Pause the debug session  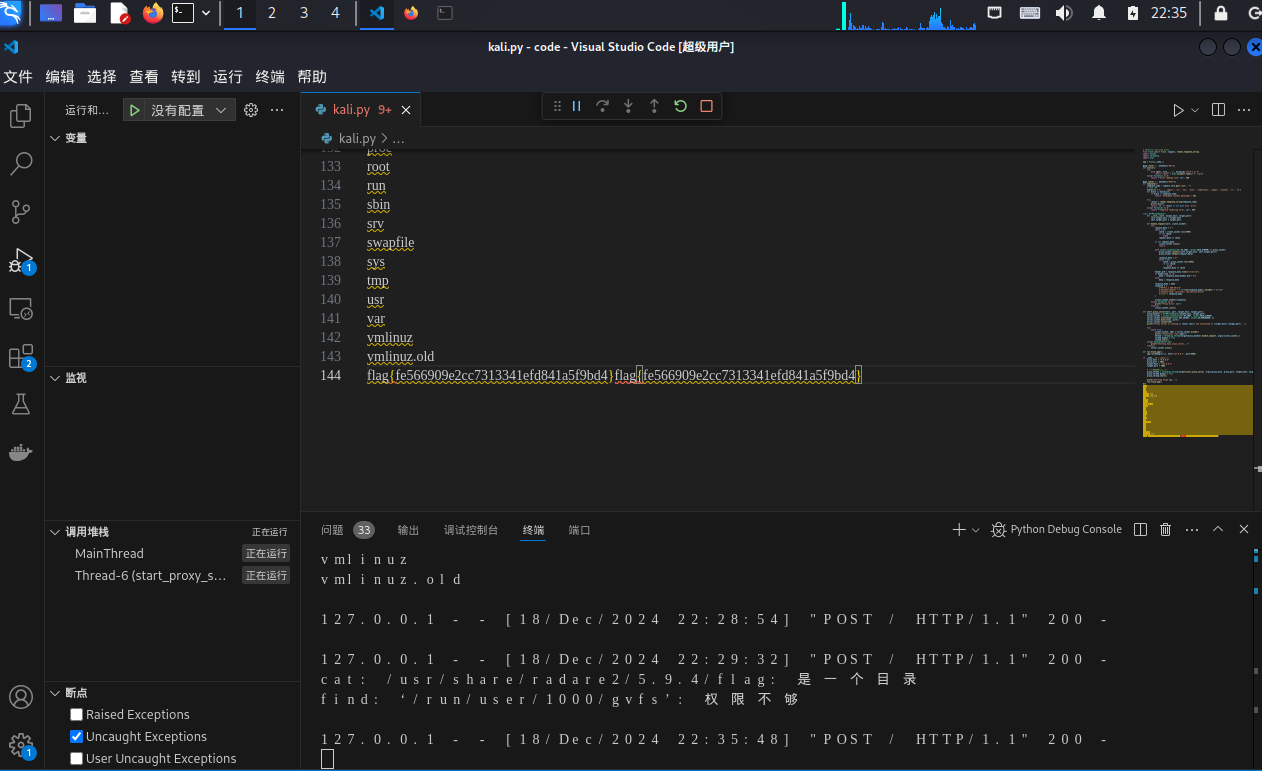pyautogui.click(x=577, y=106)
